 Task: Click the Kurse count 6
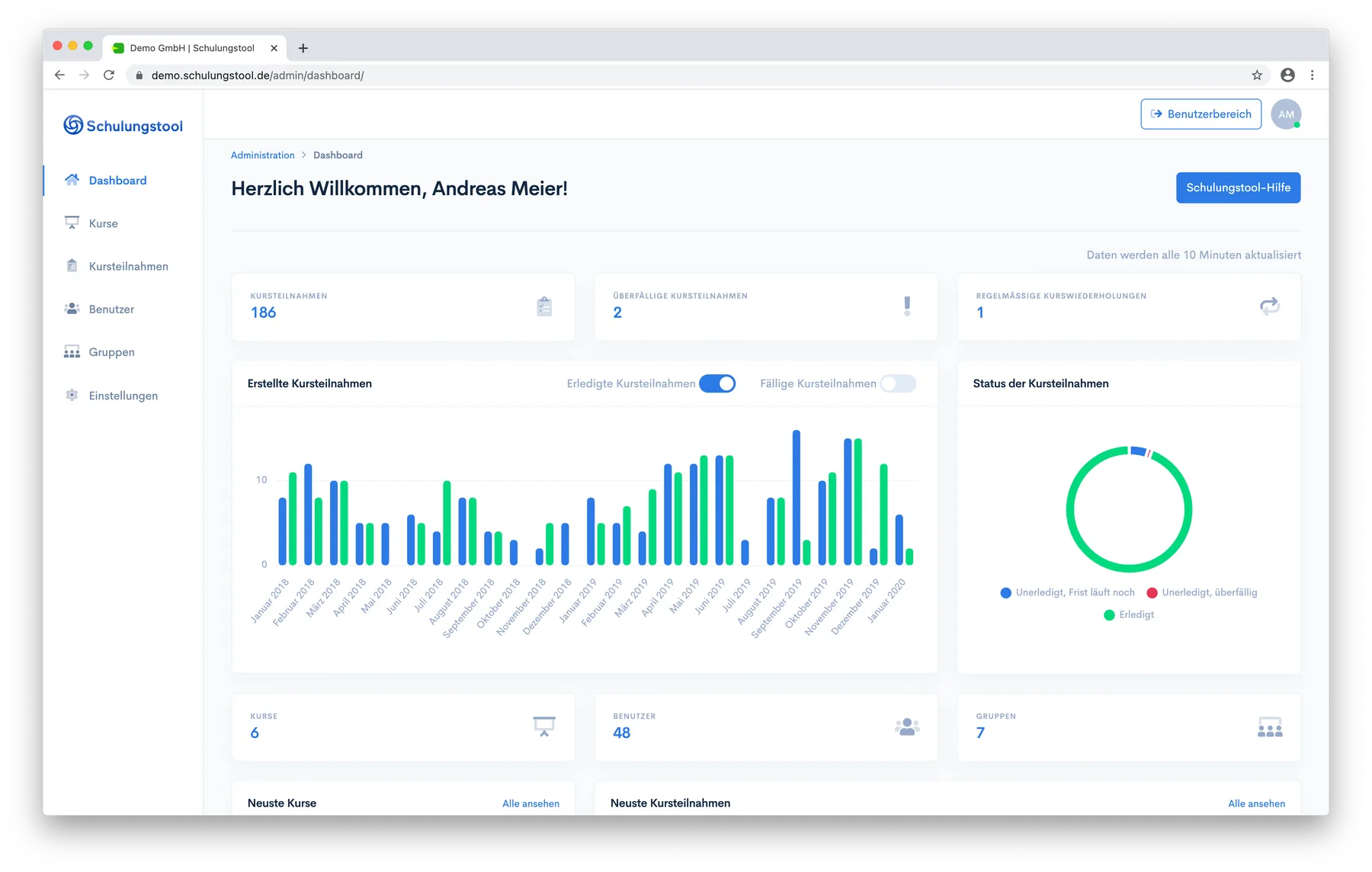tap(255, 733)
